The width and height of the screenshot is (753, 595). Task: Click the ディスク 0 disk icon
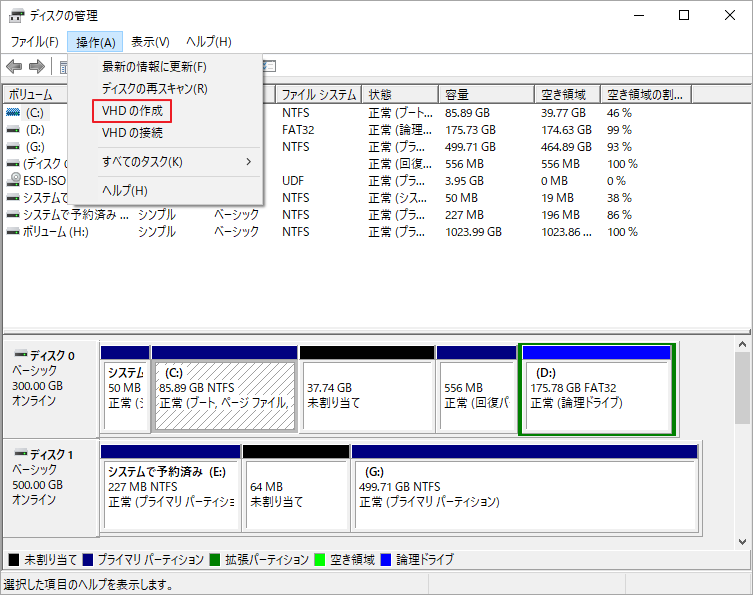[19, 355]
